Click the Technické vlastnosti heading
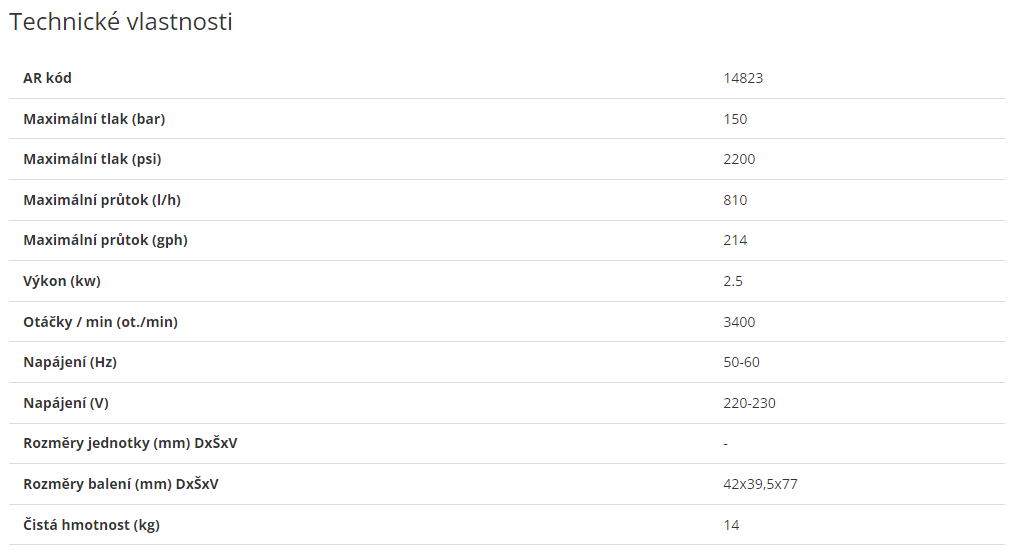The width and height of the screenshot is (1018, 554). coord(121,21)
